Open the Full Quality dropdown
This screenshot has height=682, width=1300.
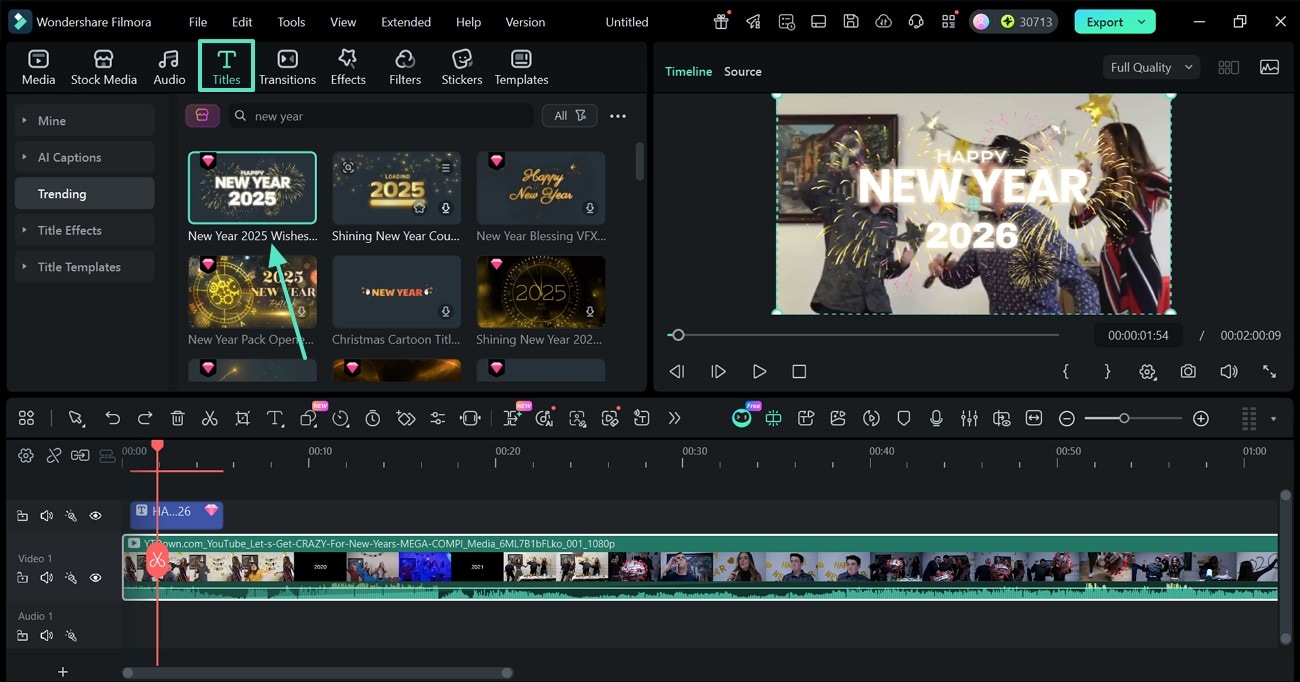coord(1150,67)
